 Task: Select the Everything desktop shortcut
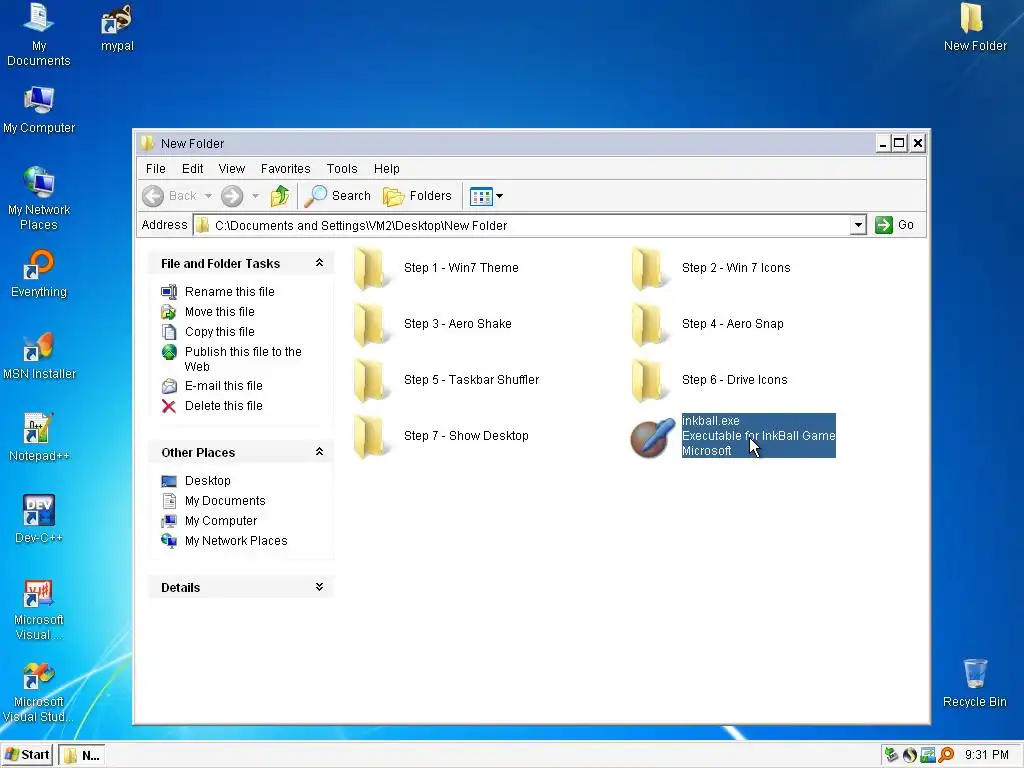[x=39, y=274]
